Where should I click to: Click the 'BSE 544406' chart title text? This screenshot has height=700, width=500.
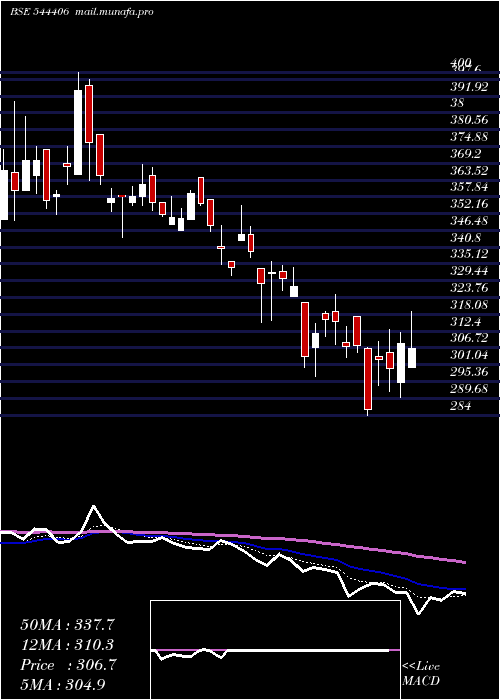coord(39,12)
